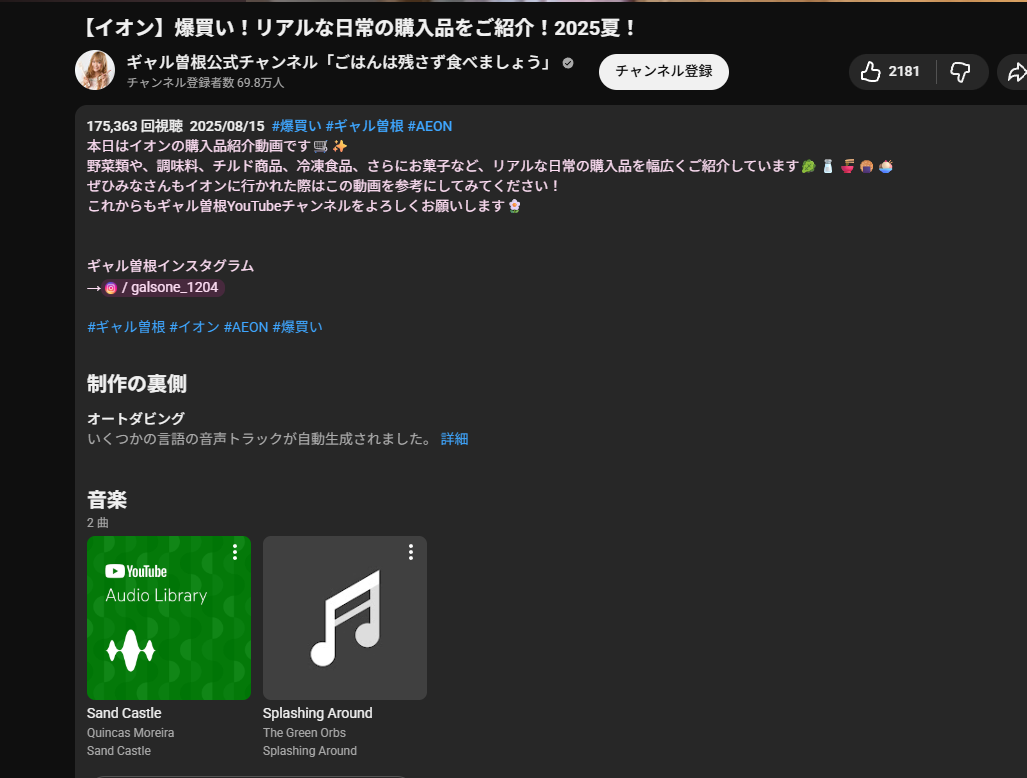Click the ギャル曽根インスタグラム label
The image size is (1027, 778).
[170, 266]
